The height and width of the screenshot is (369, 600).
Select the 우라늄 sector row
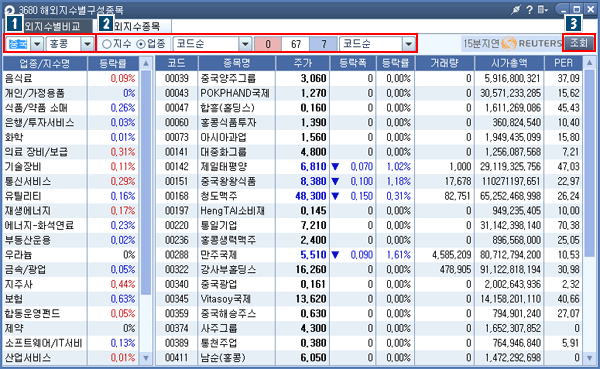(x=71, y=255)
